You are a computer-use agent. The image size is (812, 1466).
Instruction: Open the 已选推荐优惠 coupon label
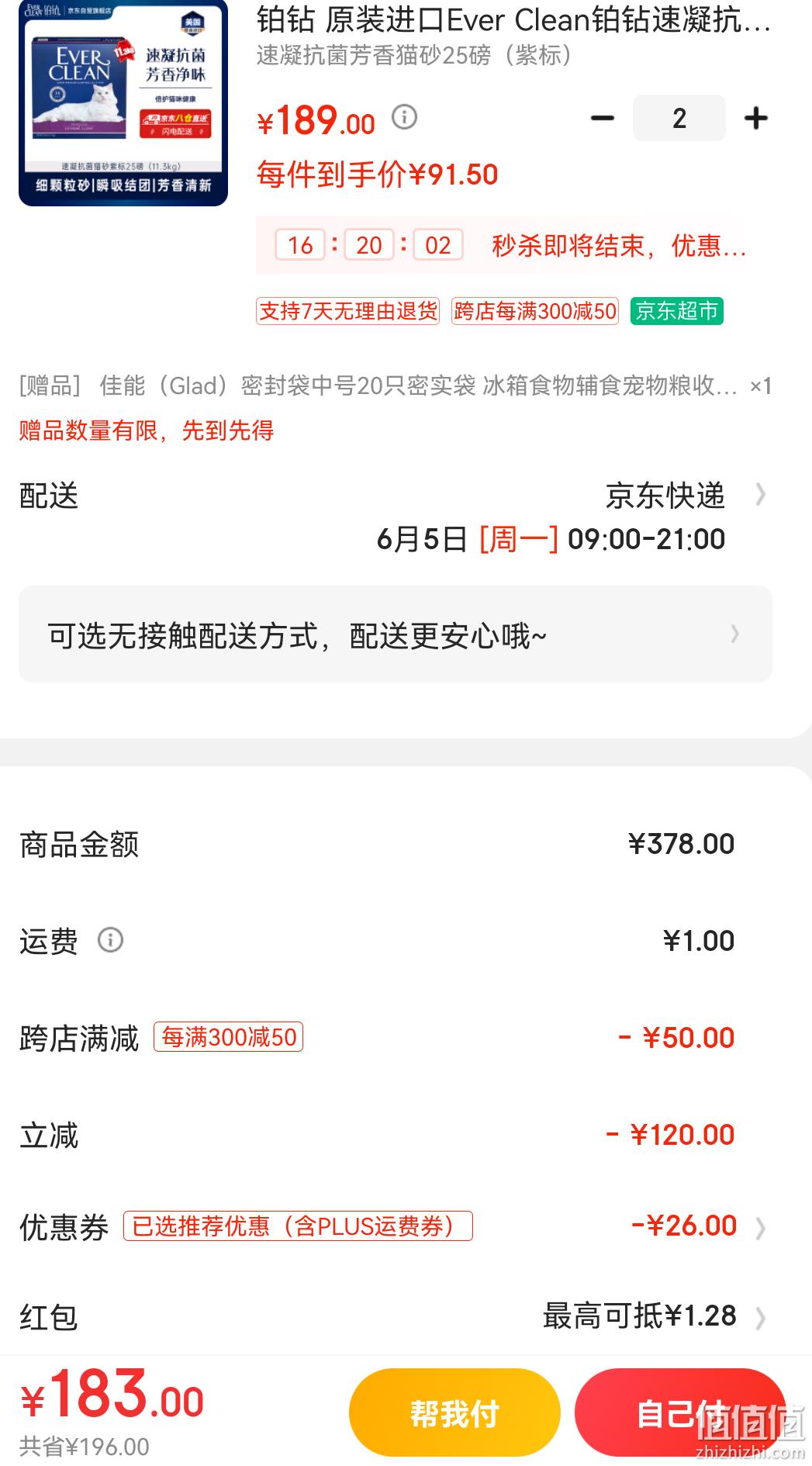coord(298,1226)
